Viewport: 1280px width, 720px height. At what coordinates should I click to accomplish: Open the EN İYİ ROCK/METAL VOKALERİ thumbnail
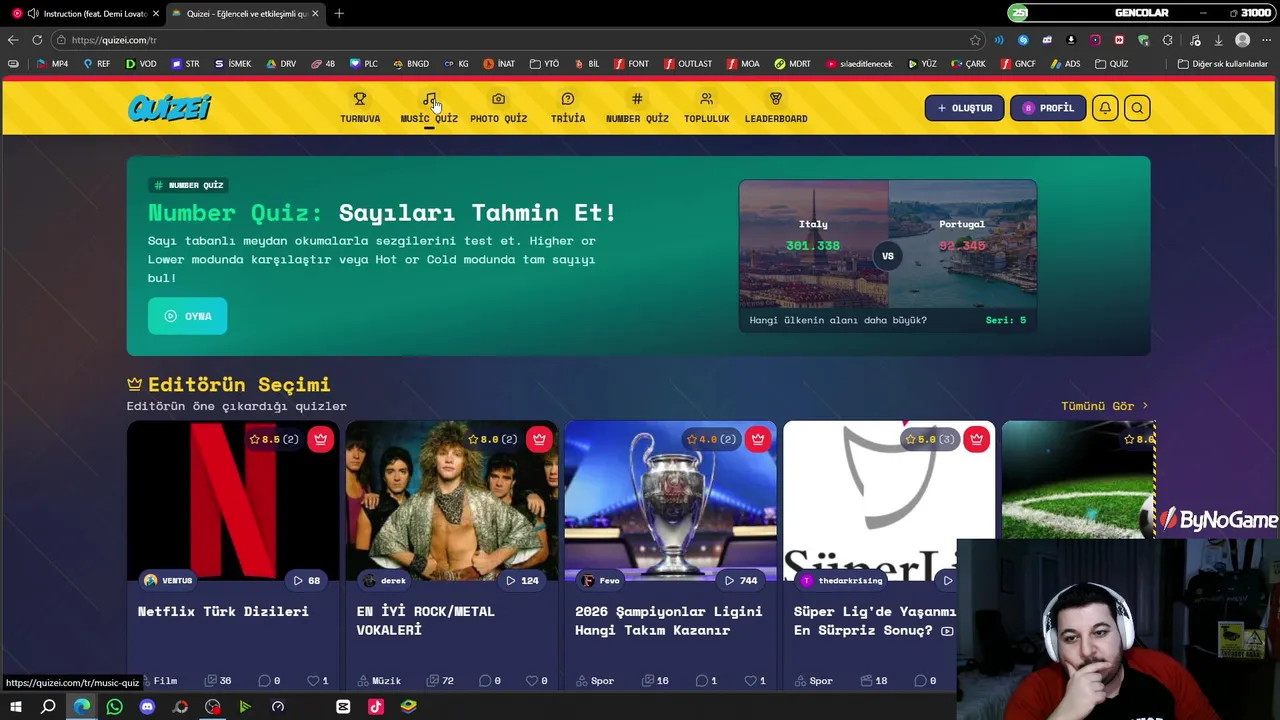pos(452,500)
